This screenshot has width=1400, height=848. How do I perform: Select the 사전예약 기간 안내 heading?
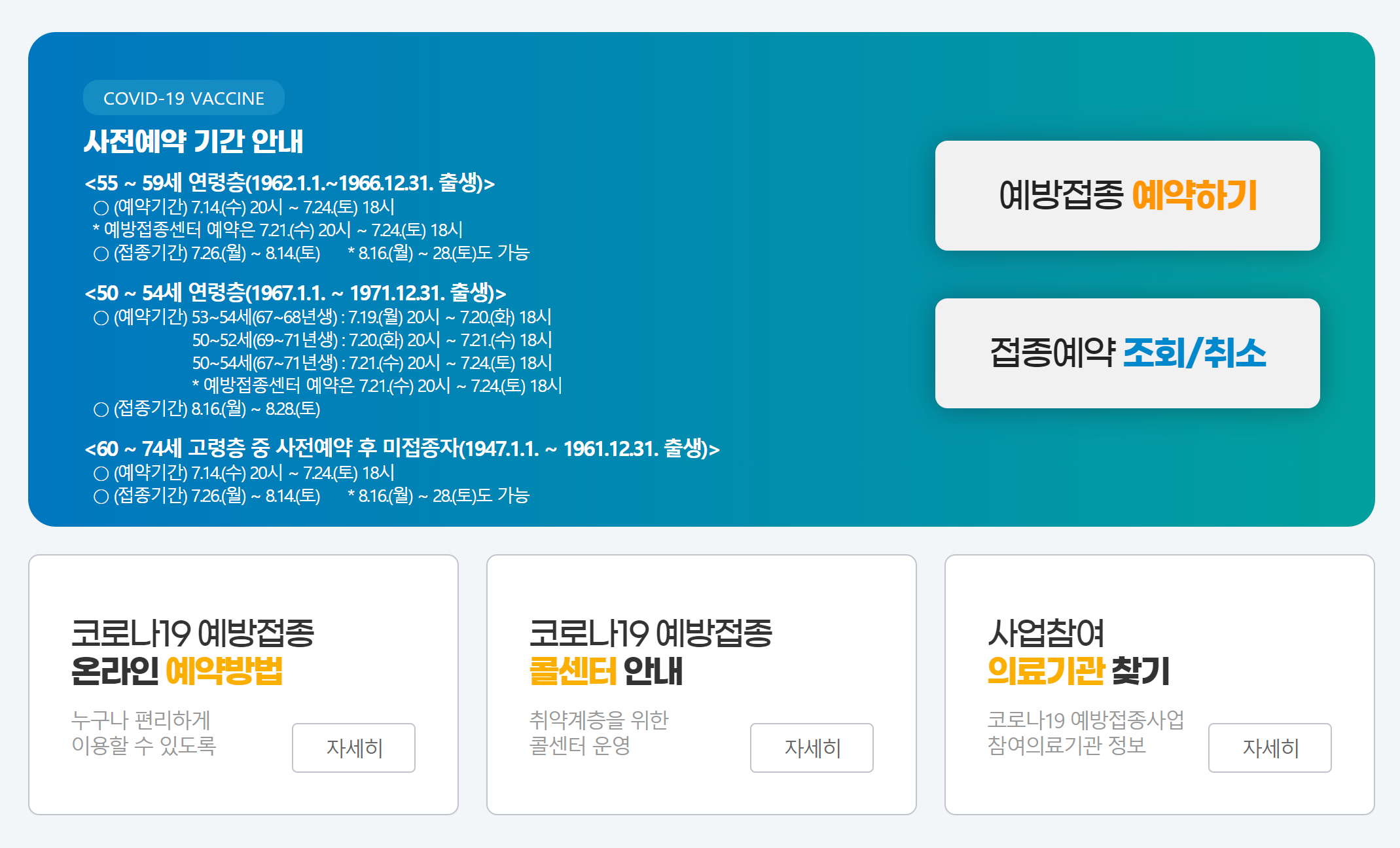tap(194, 141)
